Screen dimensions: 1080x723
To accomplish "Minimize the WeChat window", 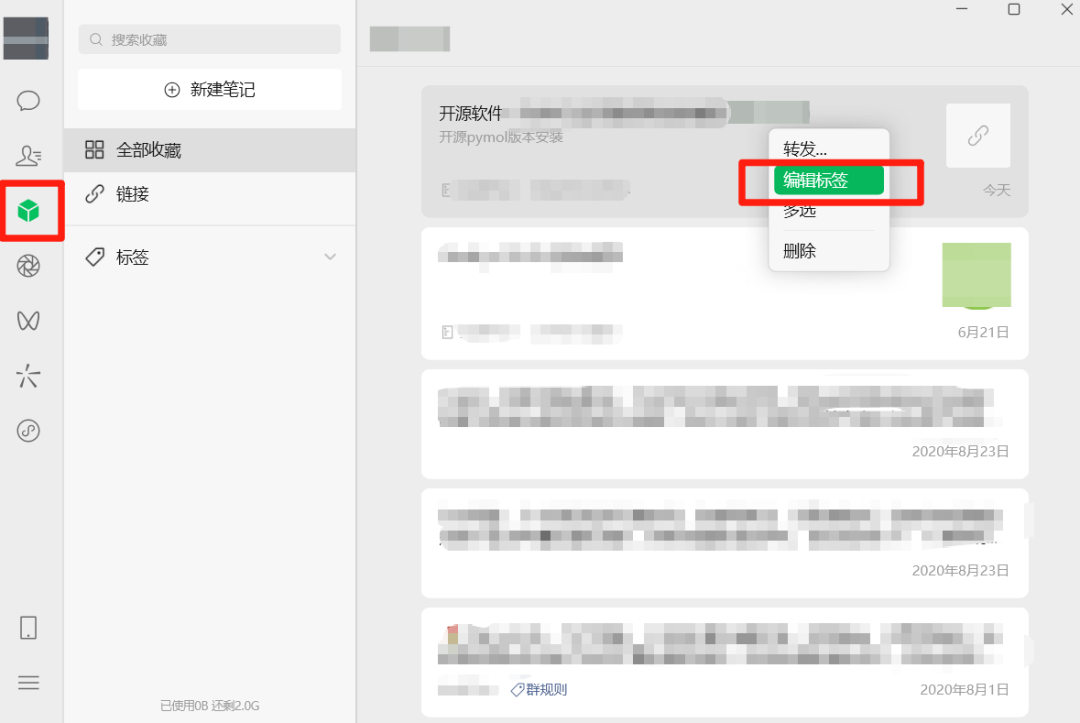I will pos(962,9).
